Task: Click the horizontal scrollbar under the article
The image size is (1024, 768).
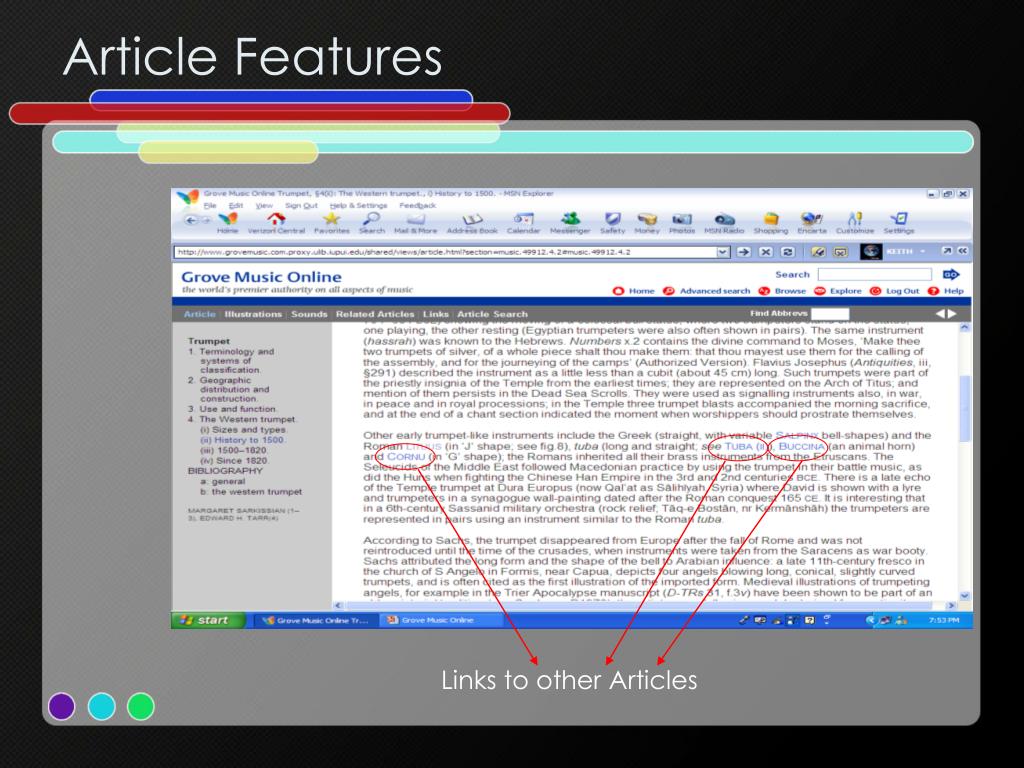Action: (646, 605)
